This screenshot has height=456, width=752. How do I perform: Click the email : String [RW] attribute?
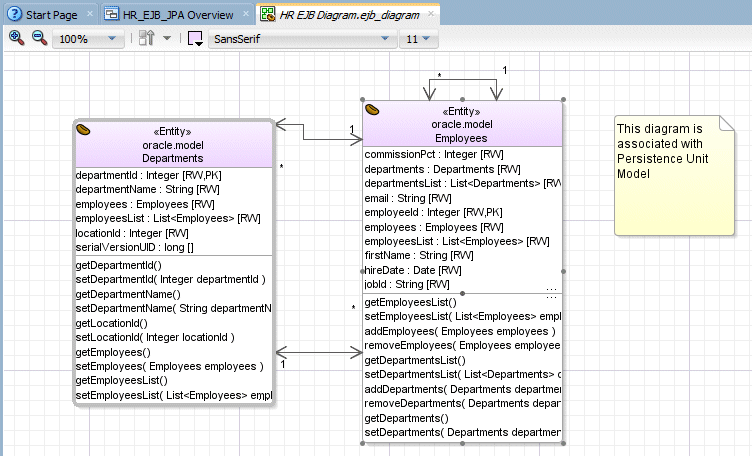408,199
